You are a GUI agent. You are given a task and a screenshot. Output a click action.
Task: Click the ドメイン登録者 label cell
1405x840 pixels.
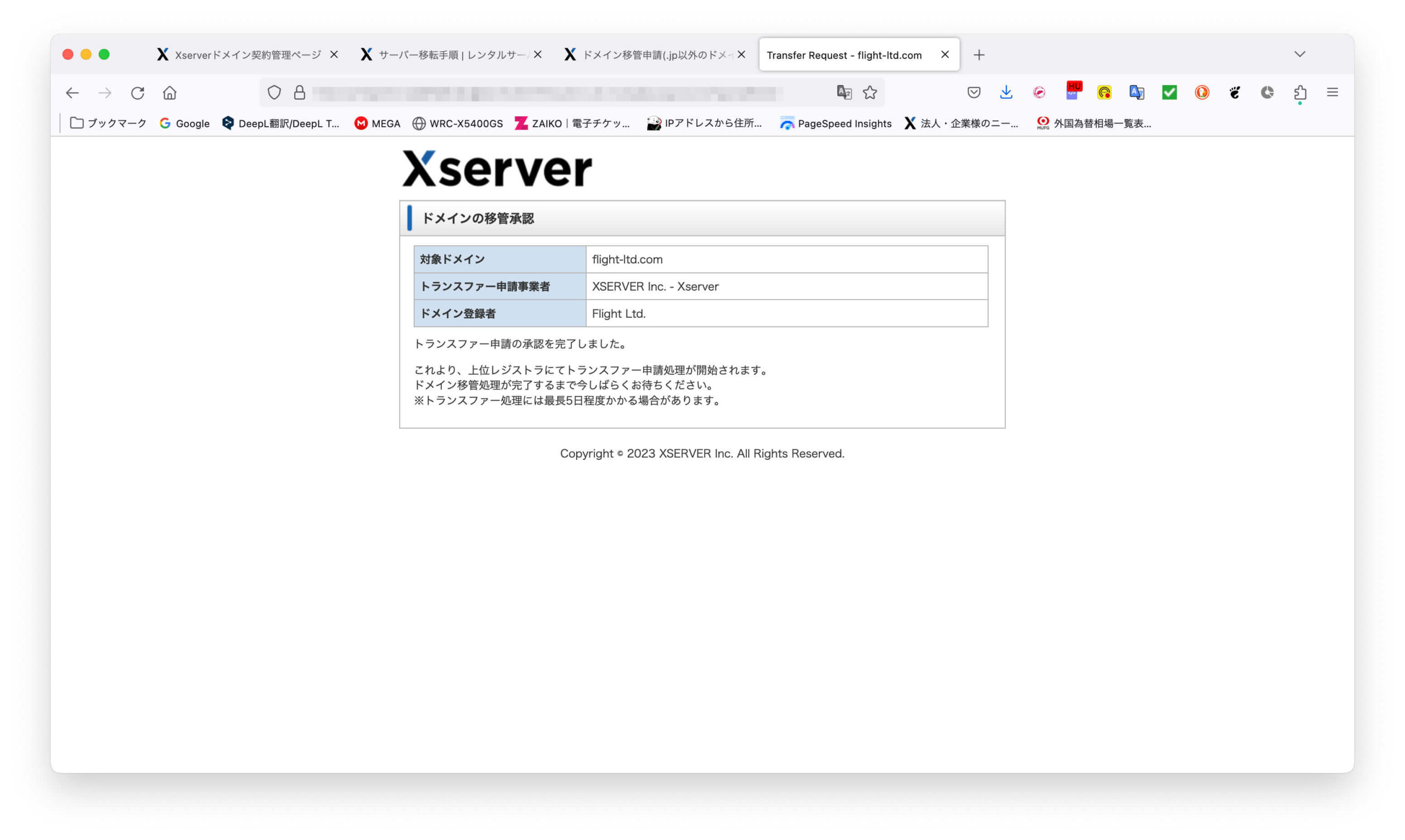click(500, 314)
